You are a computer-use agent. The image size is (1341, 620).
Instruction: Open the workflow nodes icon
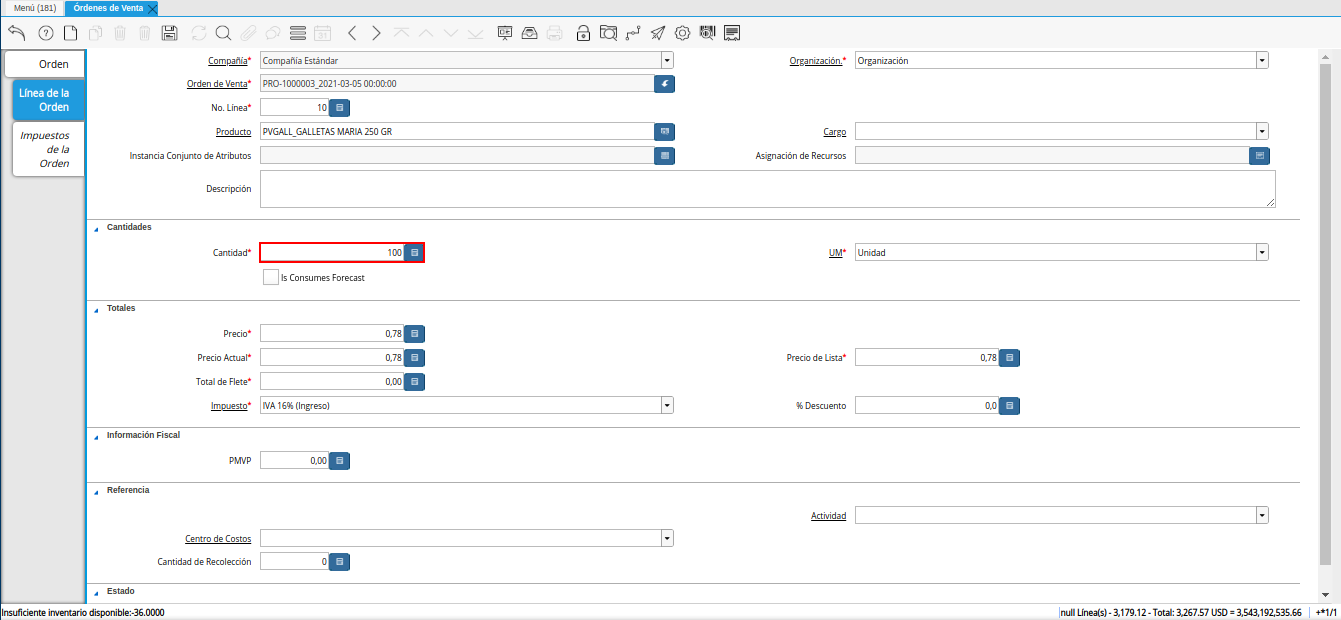click(633, 33)
